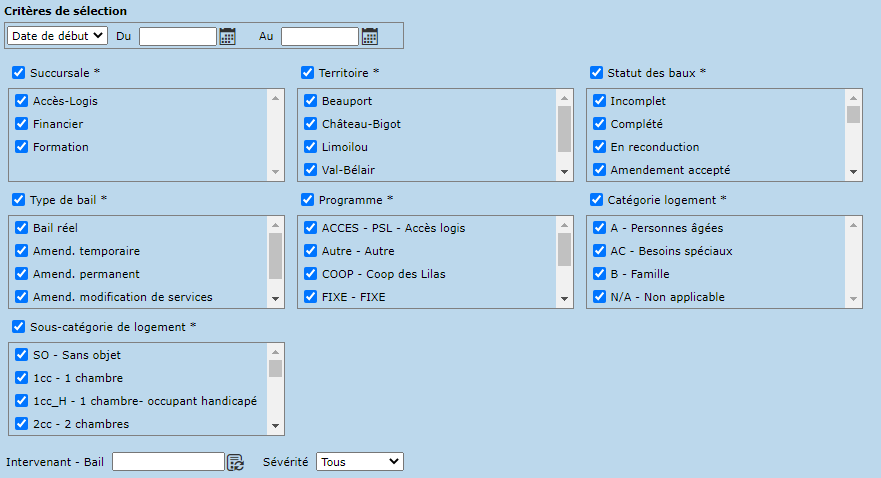Screen dimensions: 881x478
Task: Toggle COOP - Coop des Lilas programme
Action: pyautogui.click(x=309, y=274)
